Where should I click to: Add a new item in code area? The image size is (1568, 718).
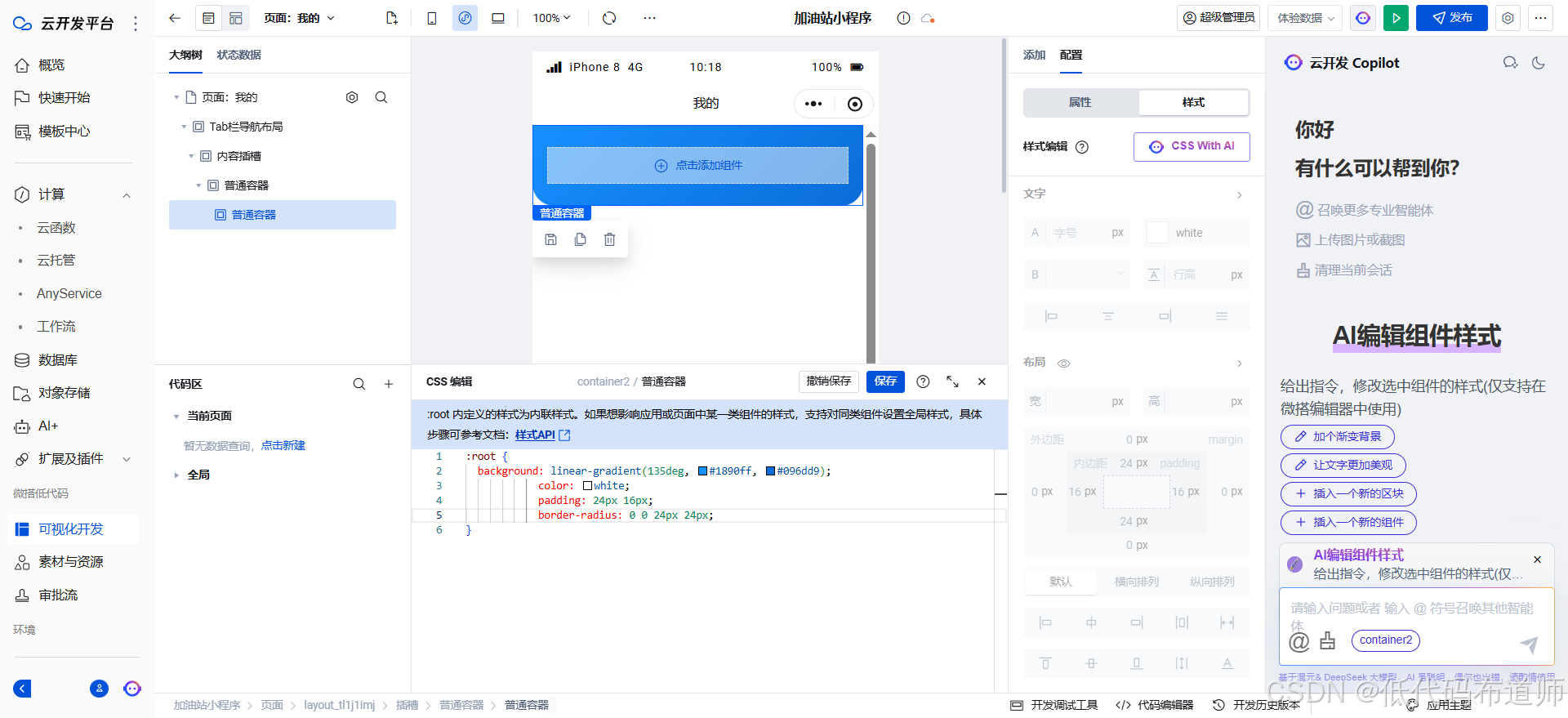389,384
